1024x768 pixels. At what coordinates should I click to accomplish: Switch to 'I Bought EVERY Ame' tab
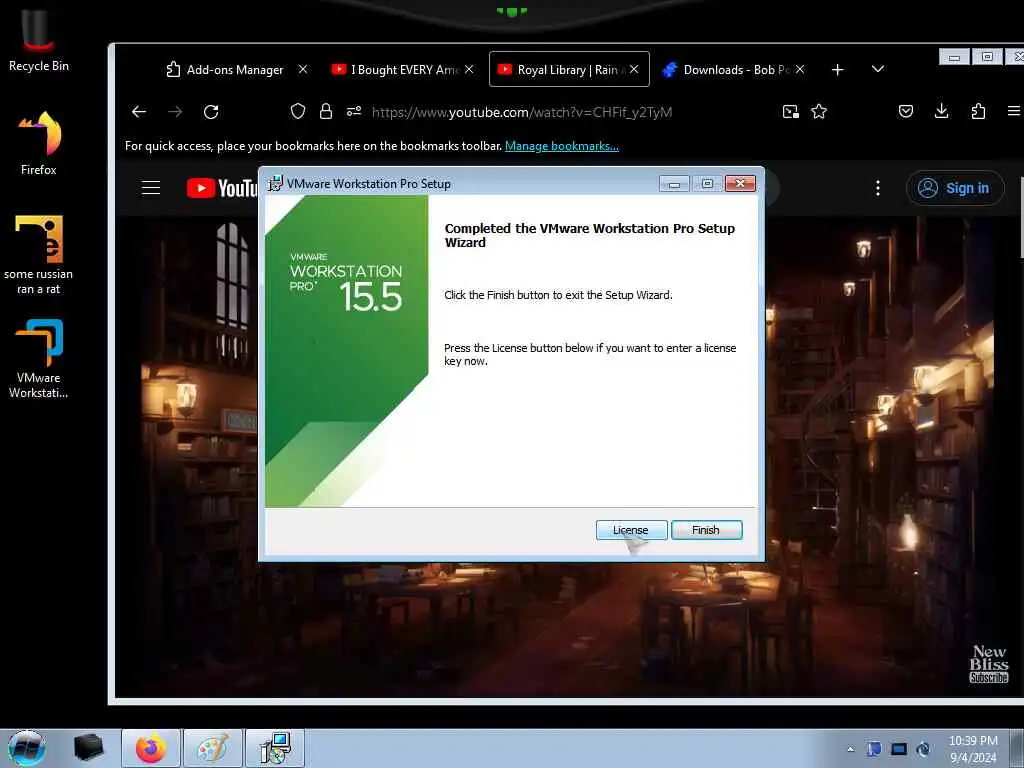[395, 69]
